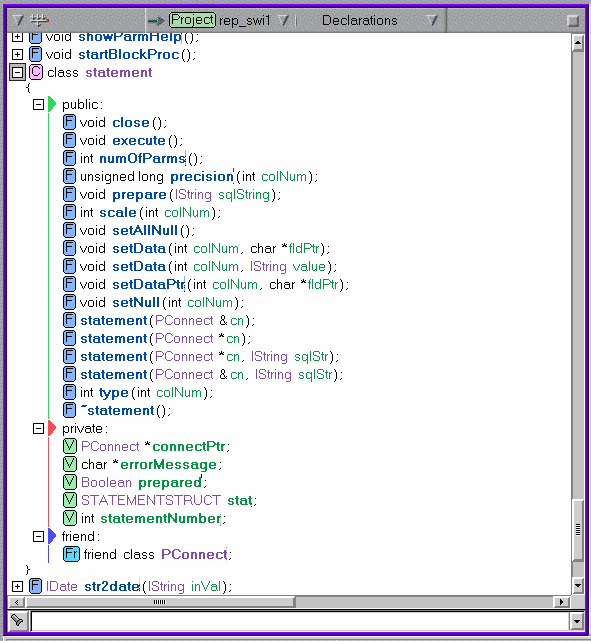Image resolution: width=591 pixels, height=641 pixels.
Task: Click the function icon next to execute()
Action: pyautogui.click(x=69, y=140)
